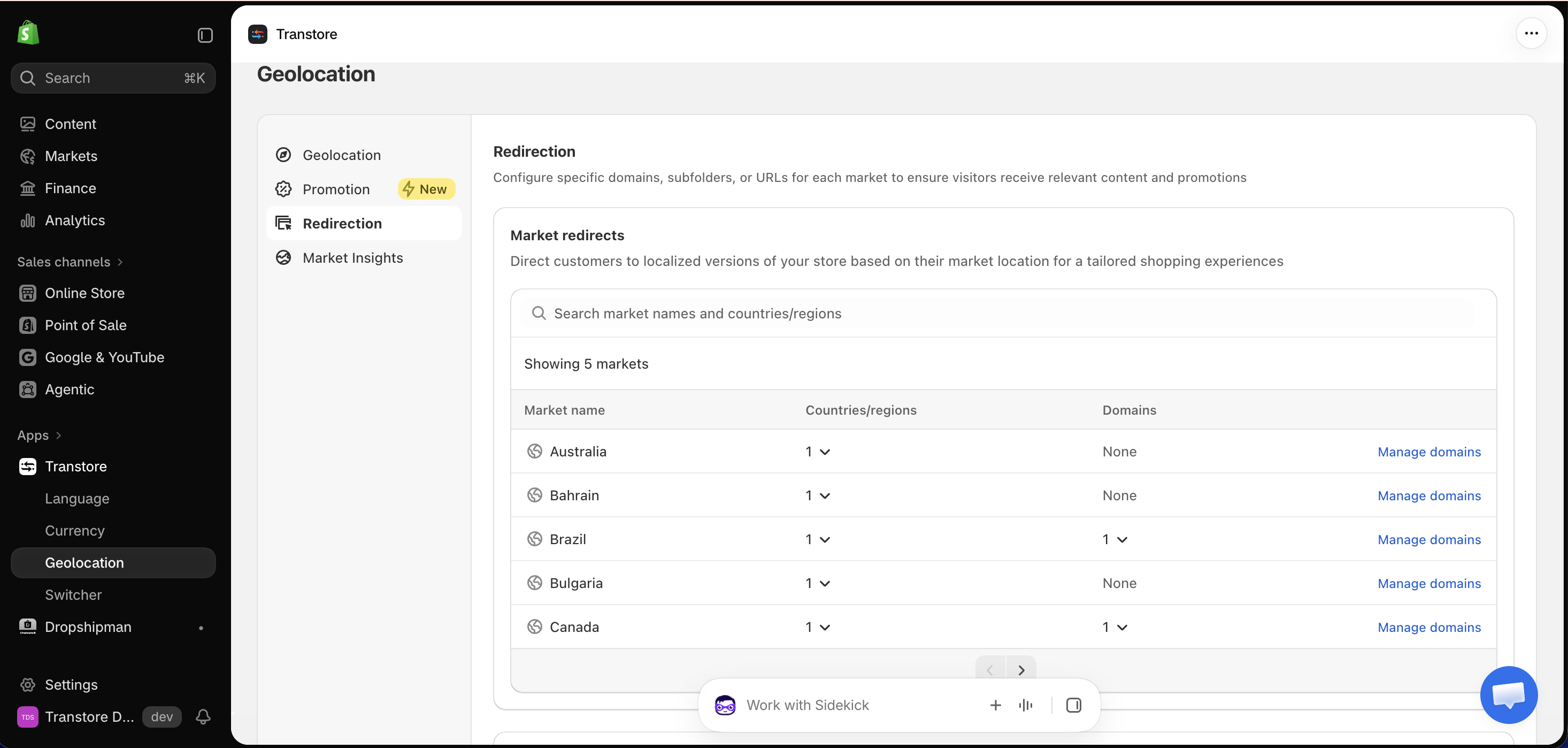Expand Australia countries/regions count
The height and width of the screenshot is (748, 1568).
point(818,452)
